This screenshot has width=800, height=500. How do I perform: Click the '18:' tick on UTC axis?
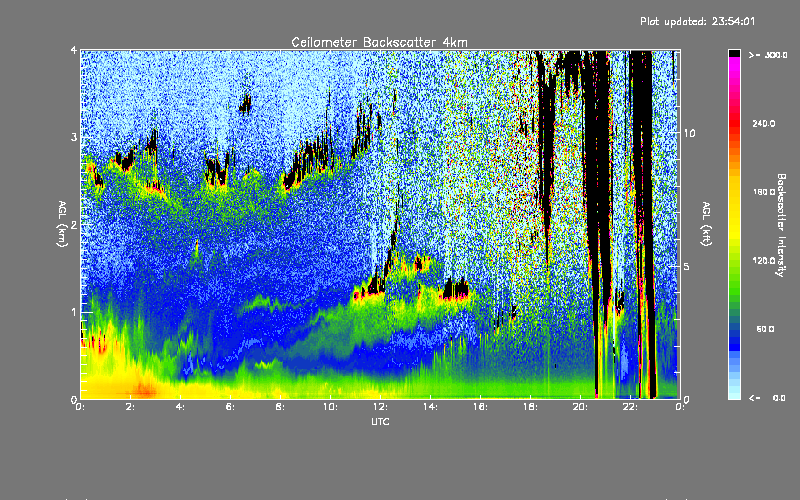coord(530,407)
